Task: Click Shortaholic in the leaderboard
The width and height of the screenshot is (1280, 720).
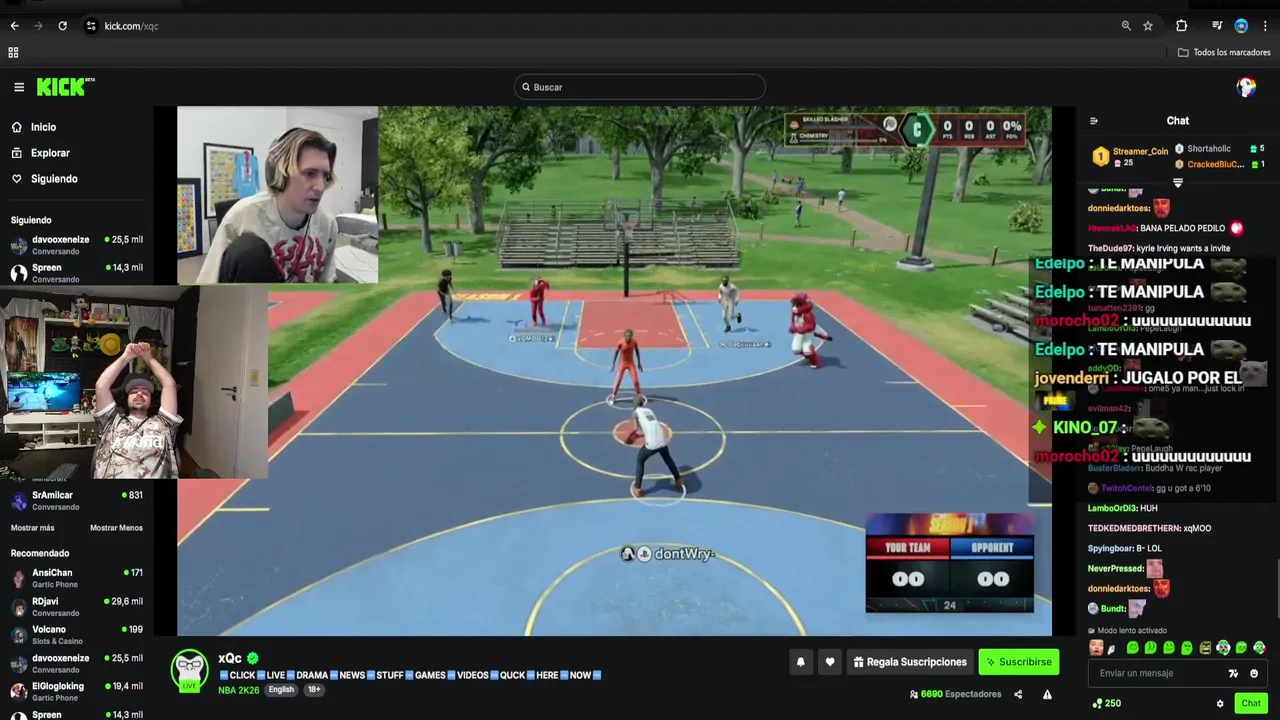Action: (1209, 149)
